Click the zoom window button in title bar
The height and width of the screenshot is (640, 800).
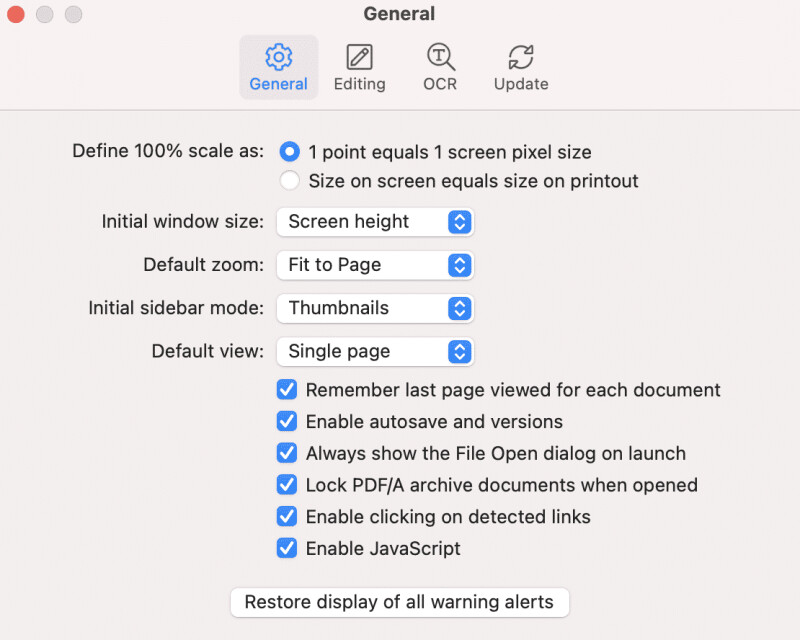[x=73, y=15]
